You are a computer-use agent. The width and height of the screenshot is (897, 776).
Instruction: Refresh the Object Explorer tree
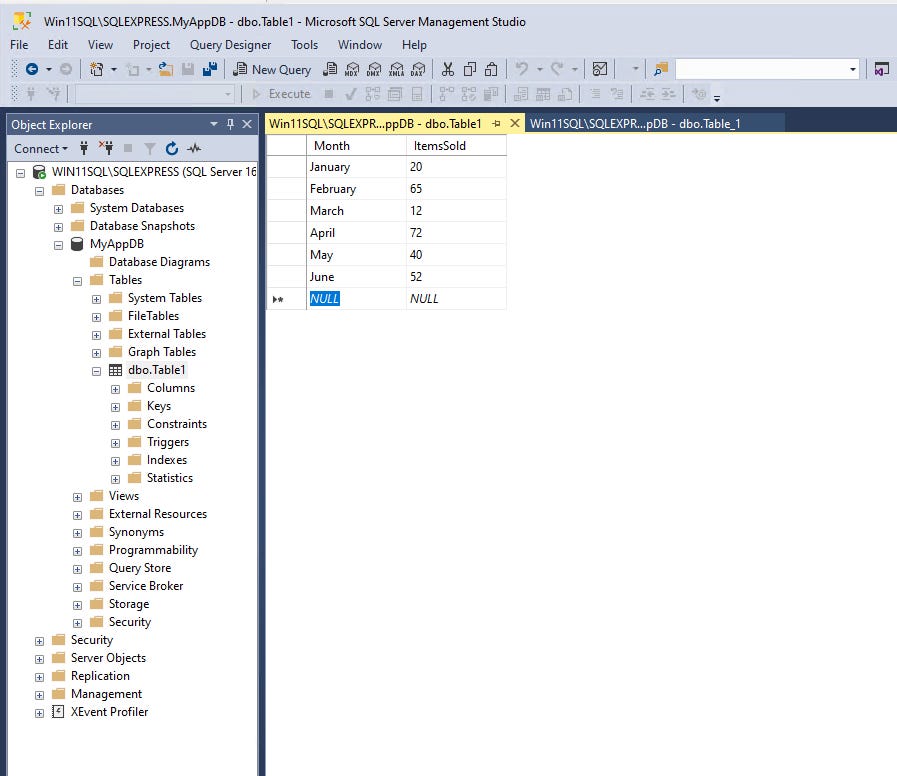(x=170, y=148)
